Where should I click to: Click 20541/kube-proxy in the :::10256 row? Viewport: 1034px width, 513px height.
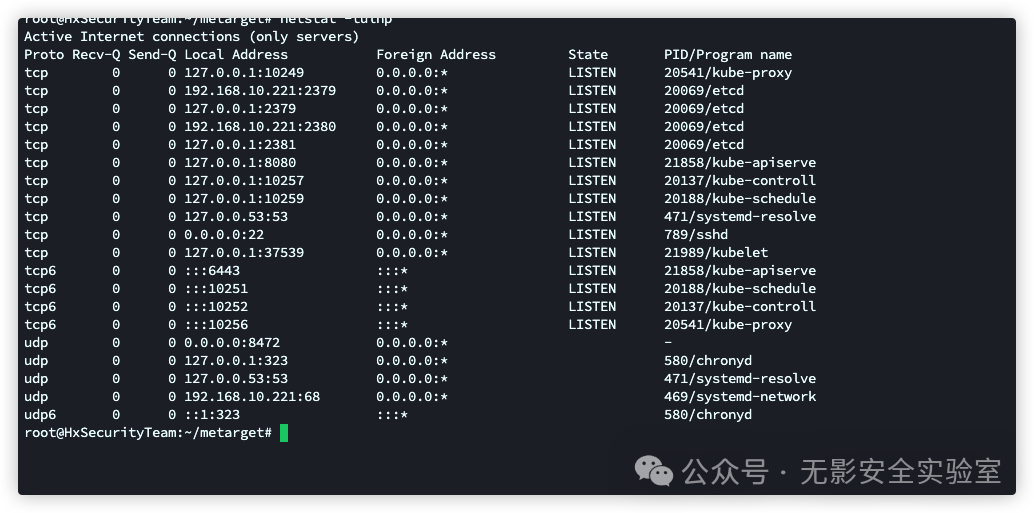point(728,325)
